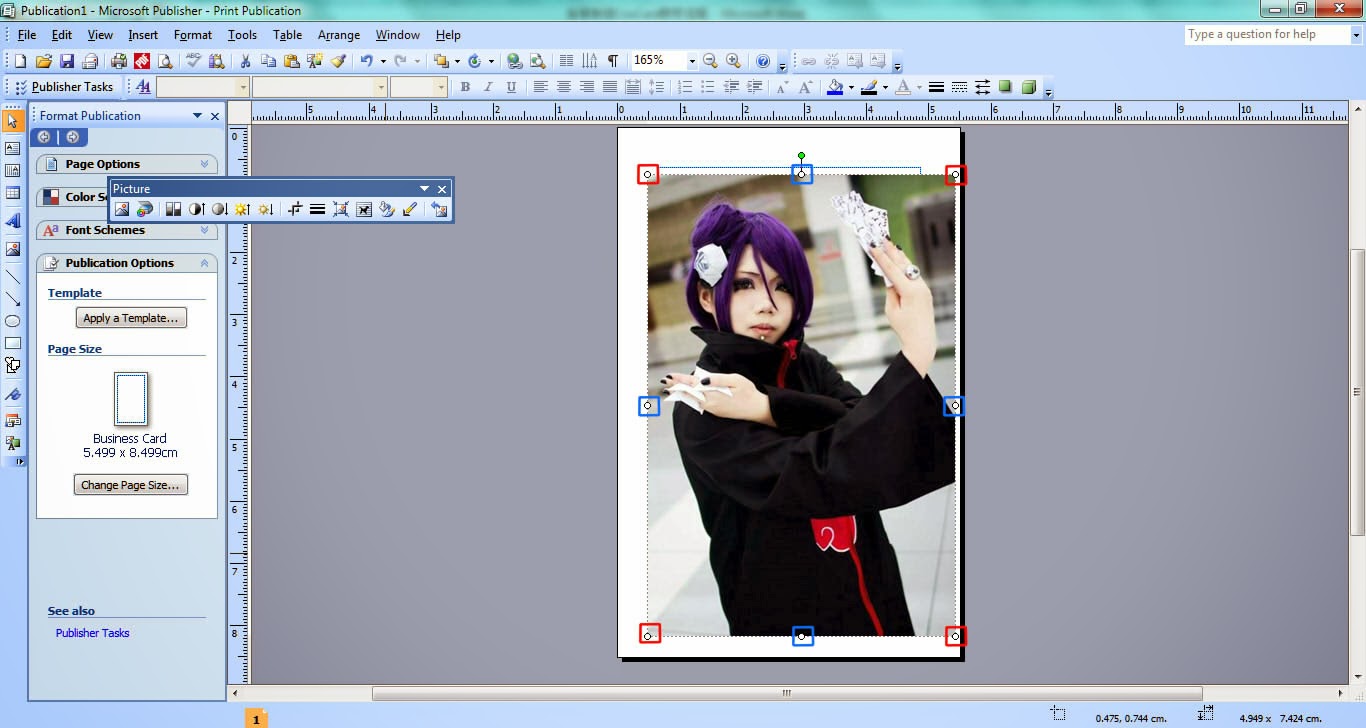The width and height of the screenshot is (1366, 728).
Task: Click Less Brightness on Picture toolbar
Action: [265, 209]
